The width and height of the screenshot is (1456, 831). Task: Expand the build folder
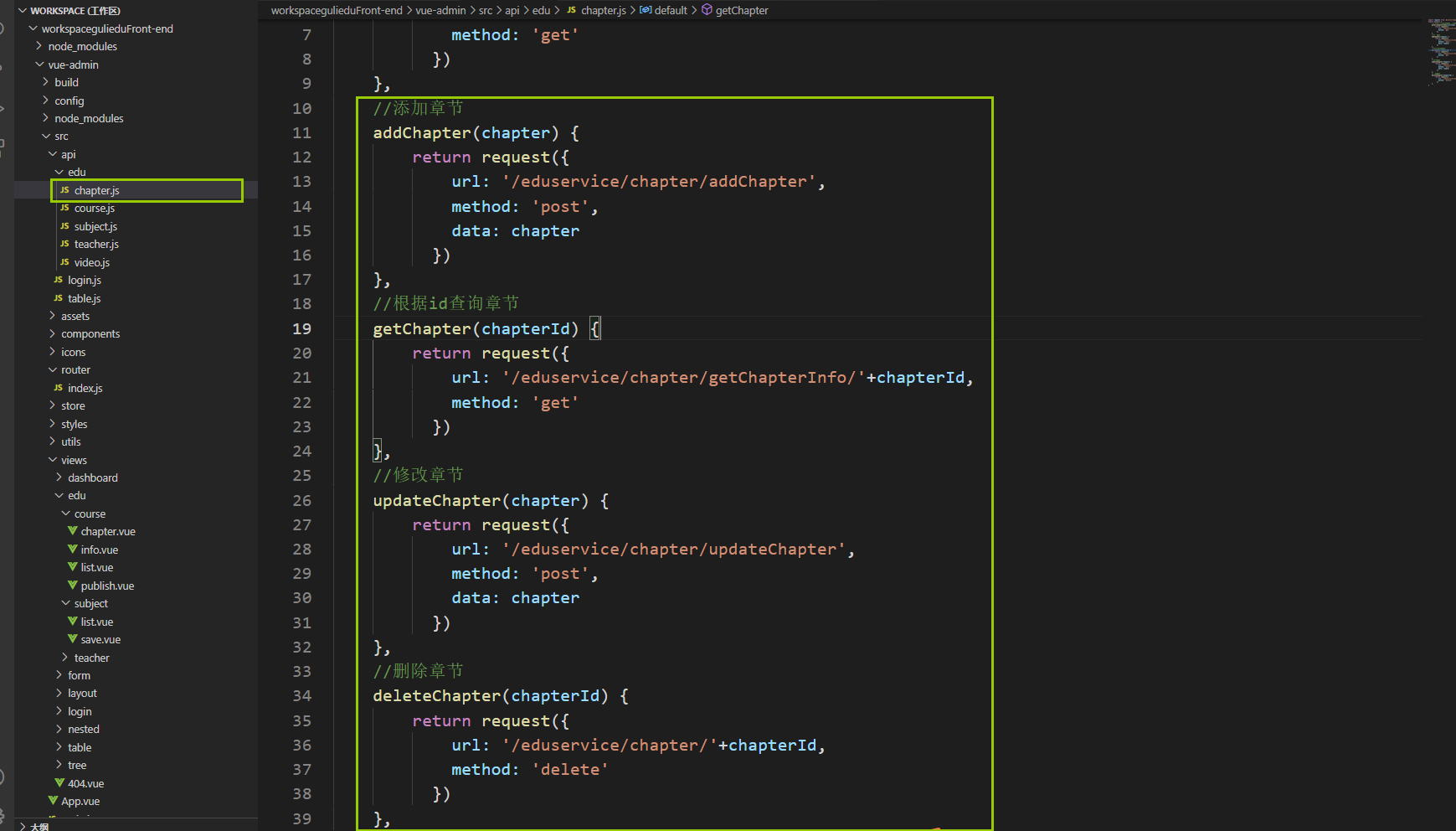(46, 82)
